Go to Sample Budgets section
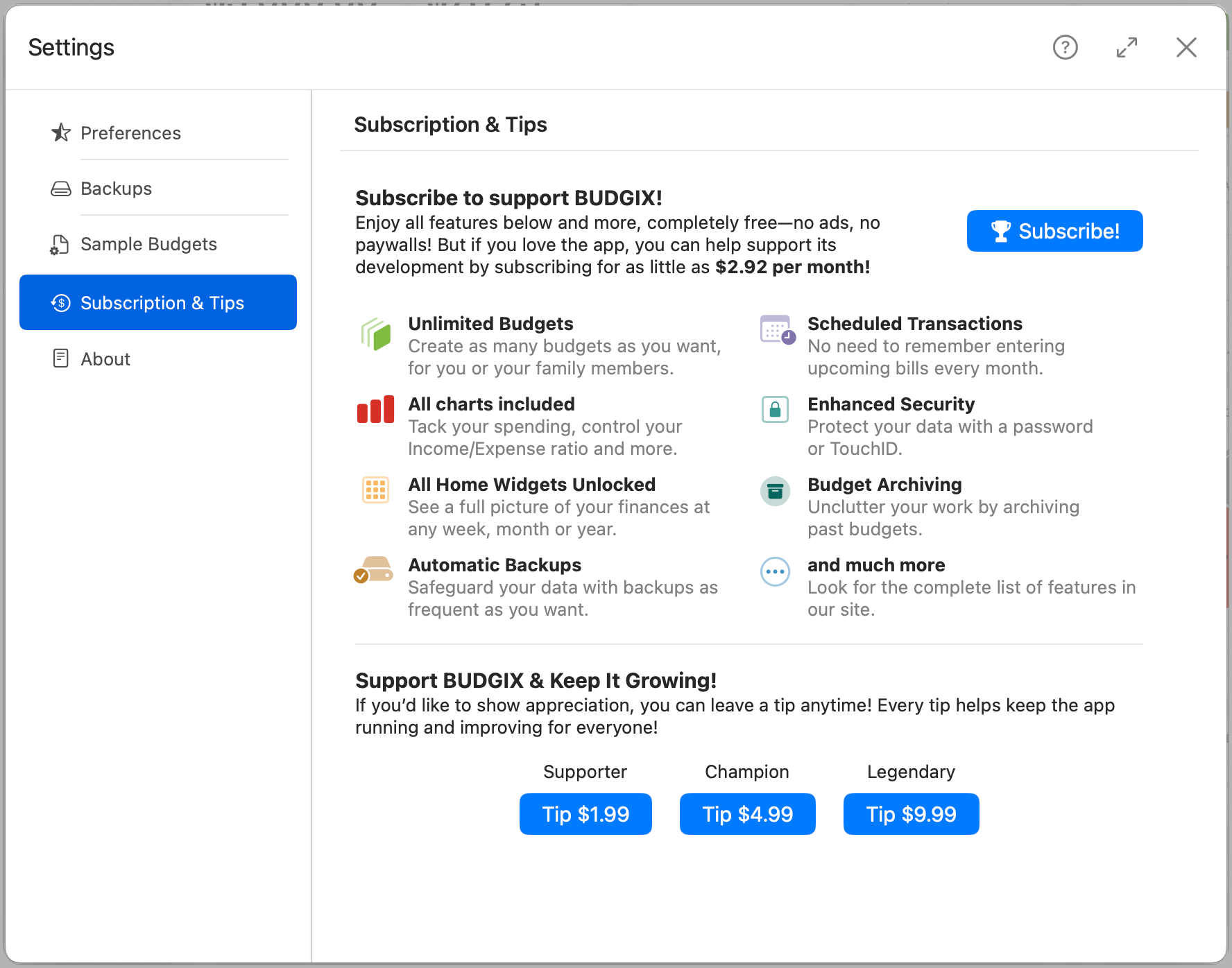 (158, 243)
